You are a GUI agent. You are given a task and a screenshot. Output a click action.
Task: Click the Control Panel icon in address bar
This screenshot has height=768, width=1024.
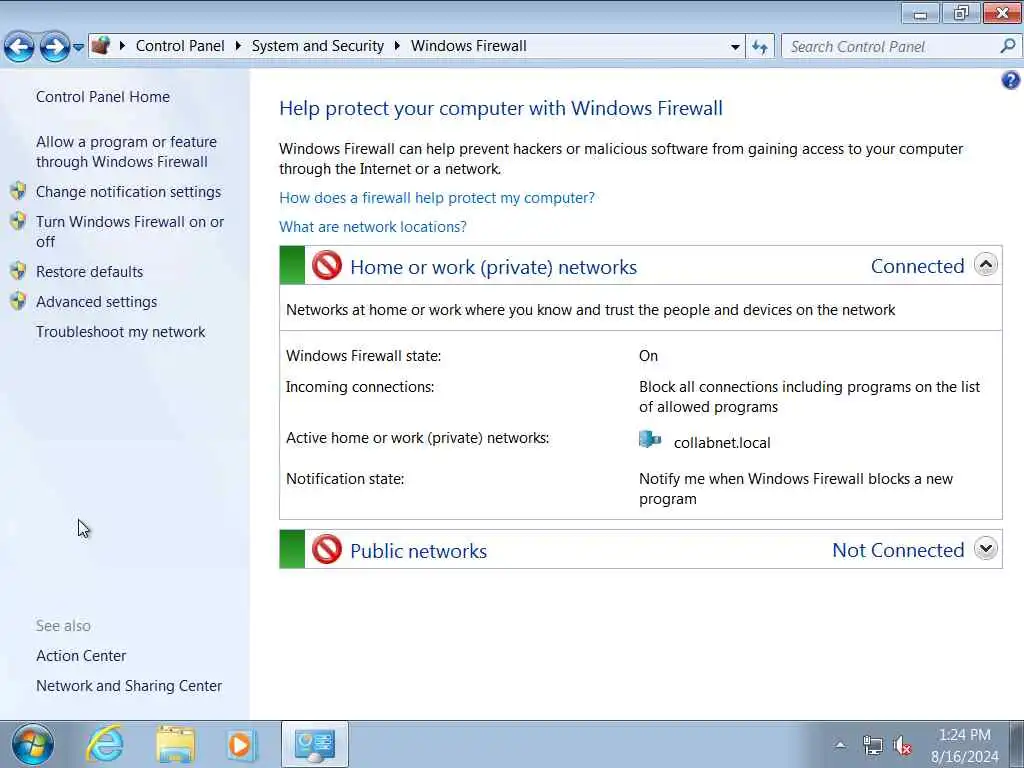(101, 46)
